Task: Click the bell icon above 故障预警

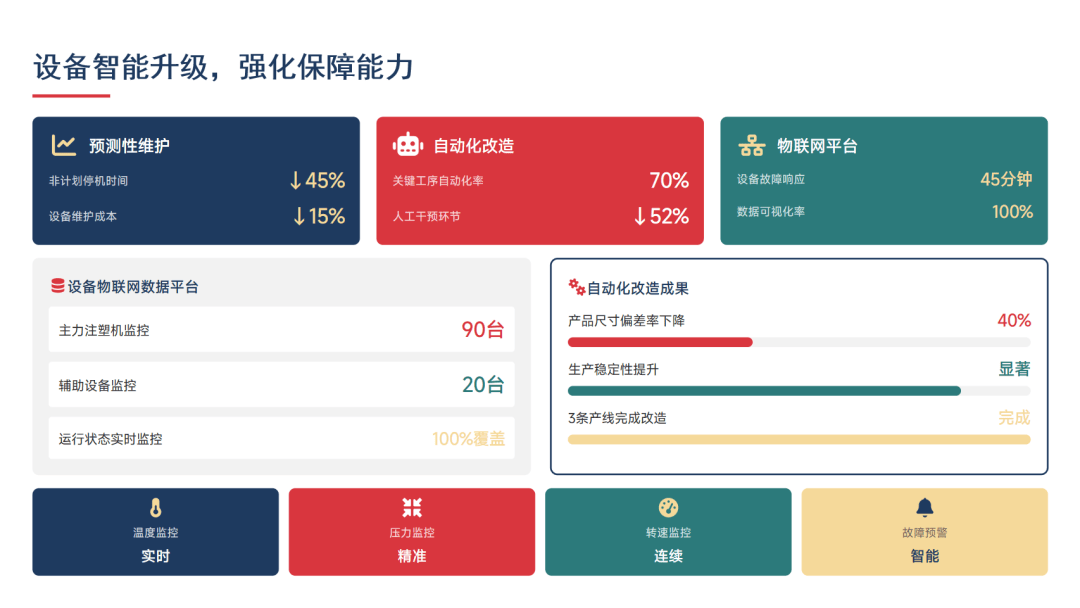Action: (925, 508)
